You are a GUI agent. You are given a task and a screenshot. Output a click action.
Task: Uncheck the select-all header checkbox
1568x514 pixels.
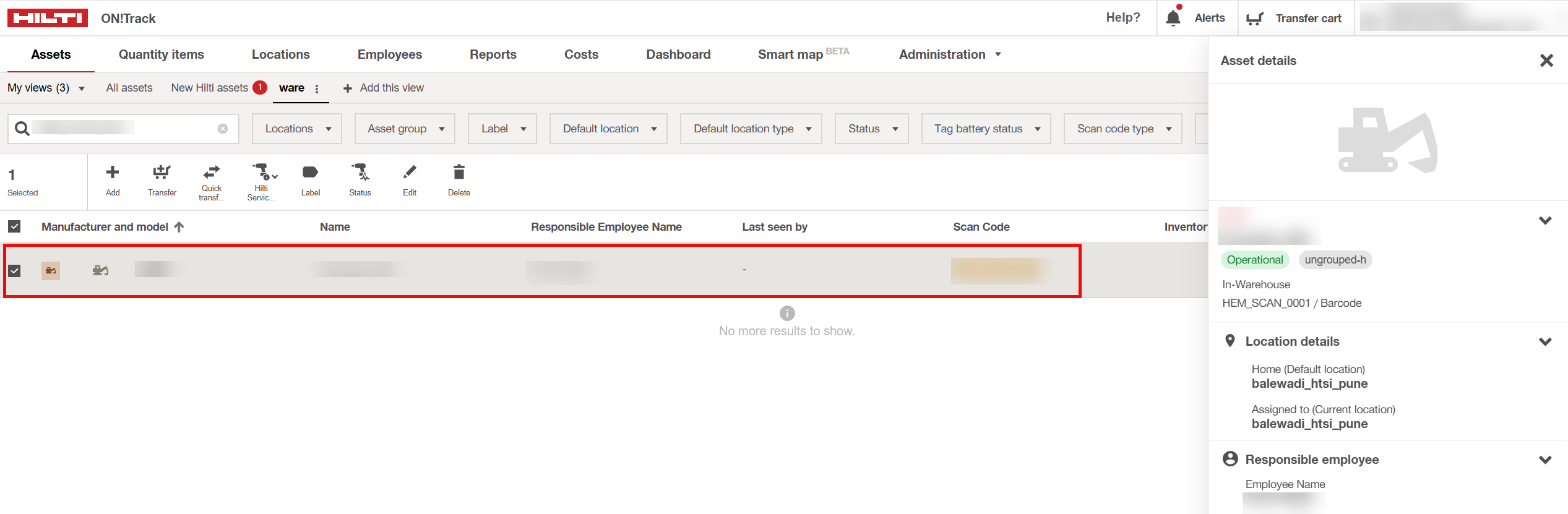pyautogui.click(x=14, y=227)
